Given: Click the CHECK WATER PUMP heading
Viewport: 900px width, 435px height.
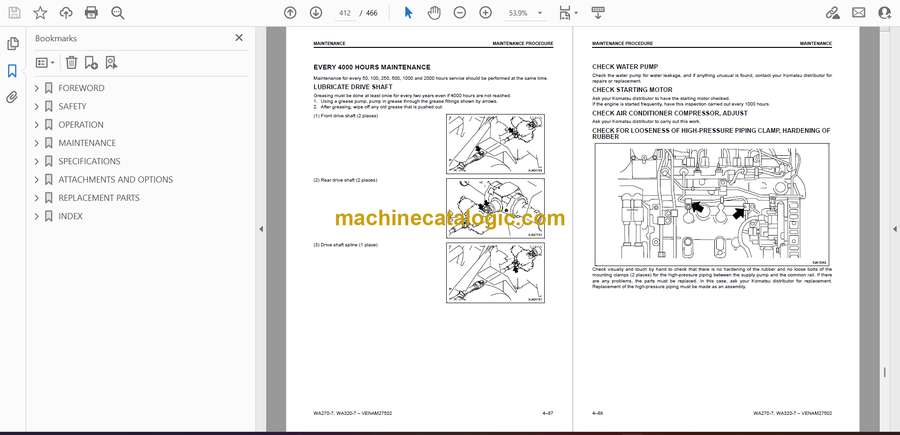Looking at the screenshot, I should tap(625, 67).
